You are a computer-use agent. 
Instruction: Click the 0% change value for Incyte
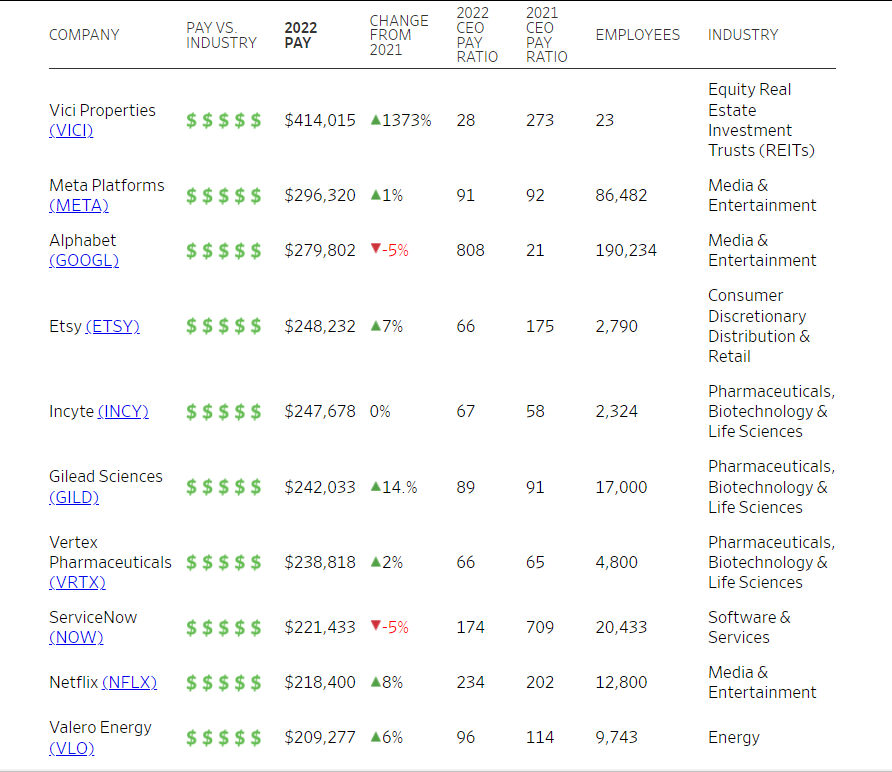[x=380, y=411]
